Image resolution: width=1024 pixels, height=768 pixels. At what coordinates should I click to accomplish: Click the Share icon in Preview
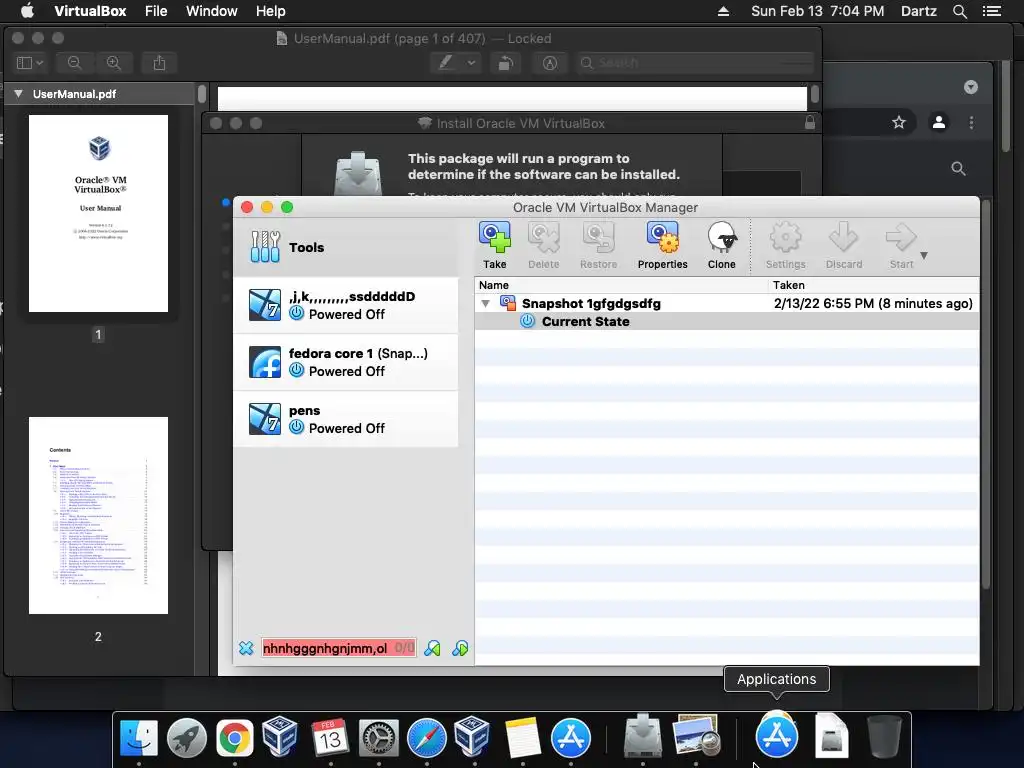[159, 63]
